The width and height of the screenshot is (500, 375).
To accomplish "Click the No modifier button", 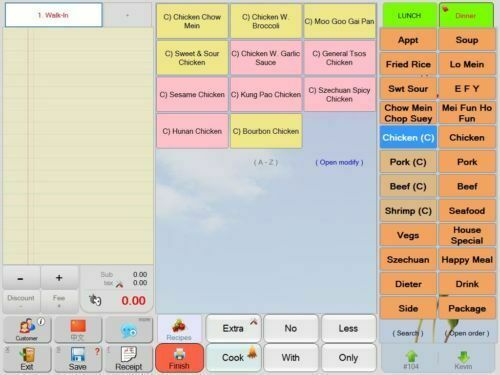I will pyautogui.click(x=291, y=329).
